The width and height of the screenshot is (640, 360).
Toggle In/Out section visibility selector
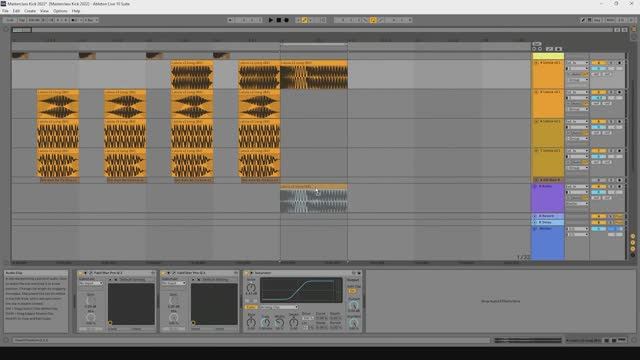tap(633, 236)
